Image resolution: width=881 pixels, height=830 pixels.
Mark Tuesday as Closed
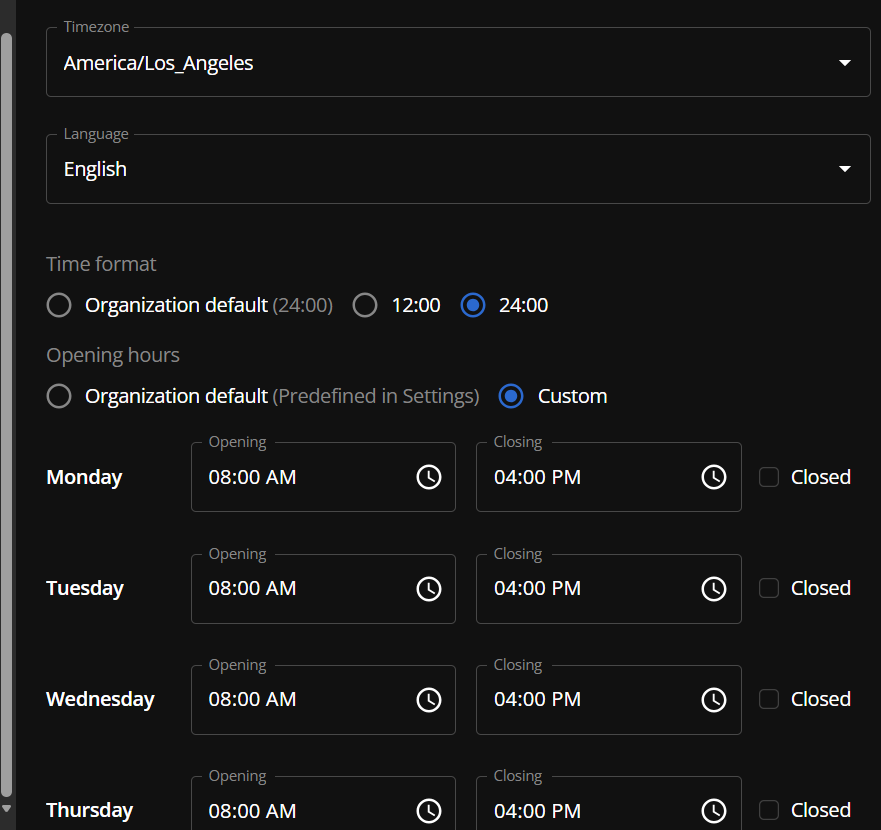(x=769, y=588)
